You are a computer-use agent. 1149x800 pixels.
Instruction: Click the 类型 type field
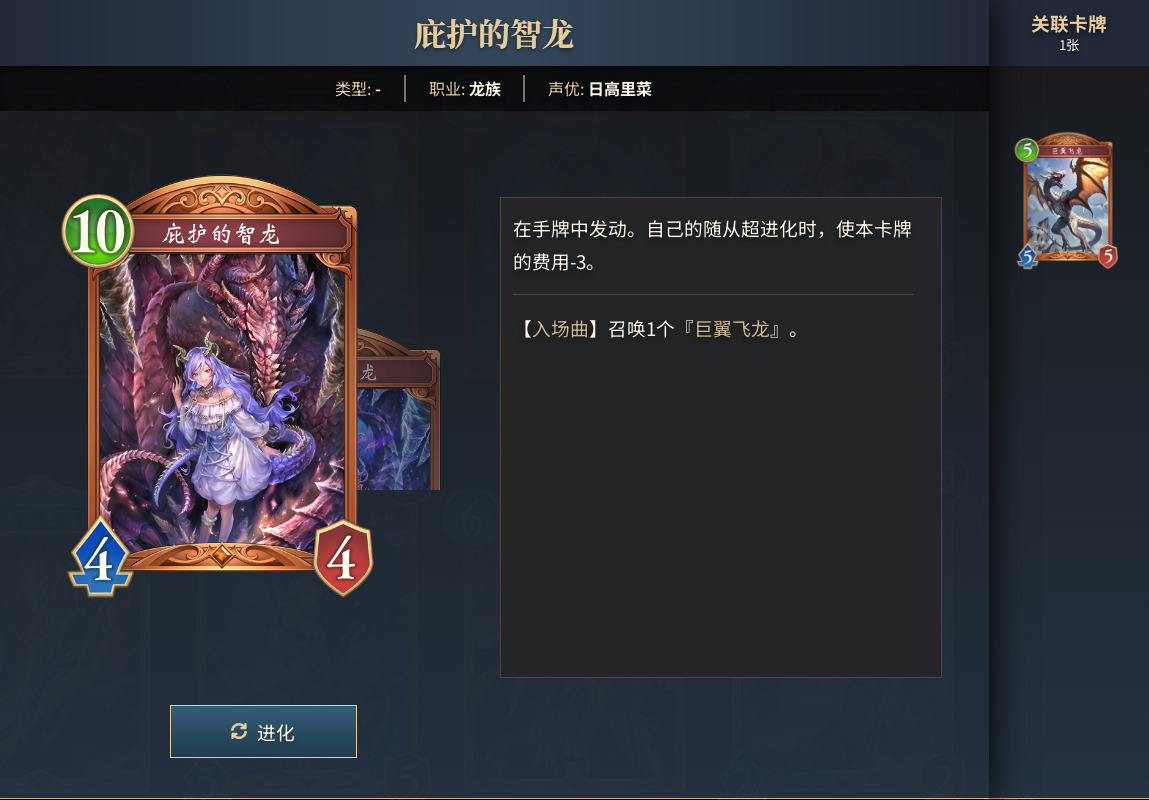pos(358,89)
